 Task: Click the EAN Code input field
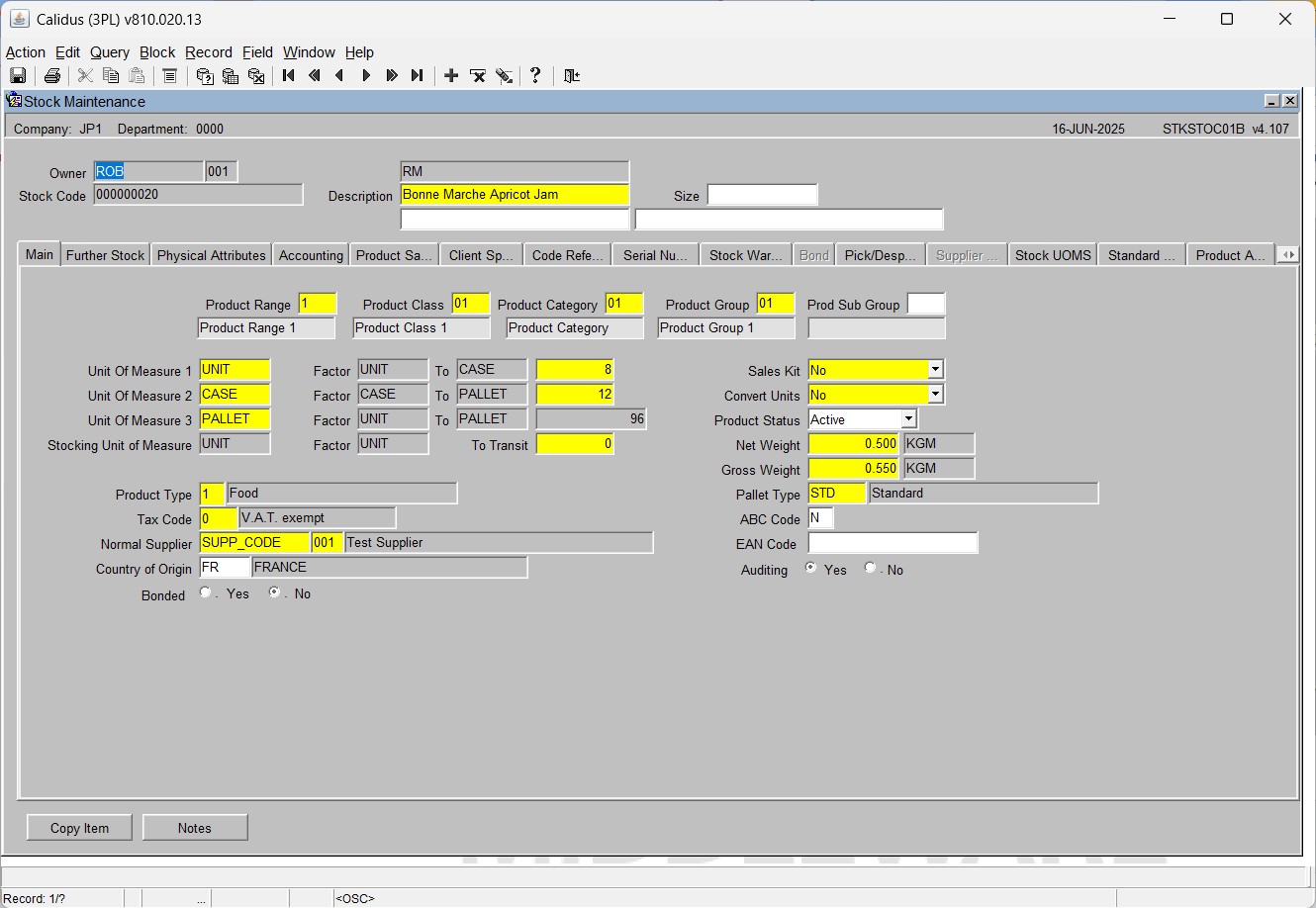pos(893,543)
